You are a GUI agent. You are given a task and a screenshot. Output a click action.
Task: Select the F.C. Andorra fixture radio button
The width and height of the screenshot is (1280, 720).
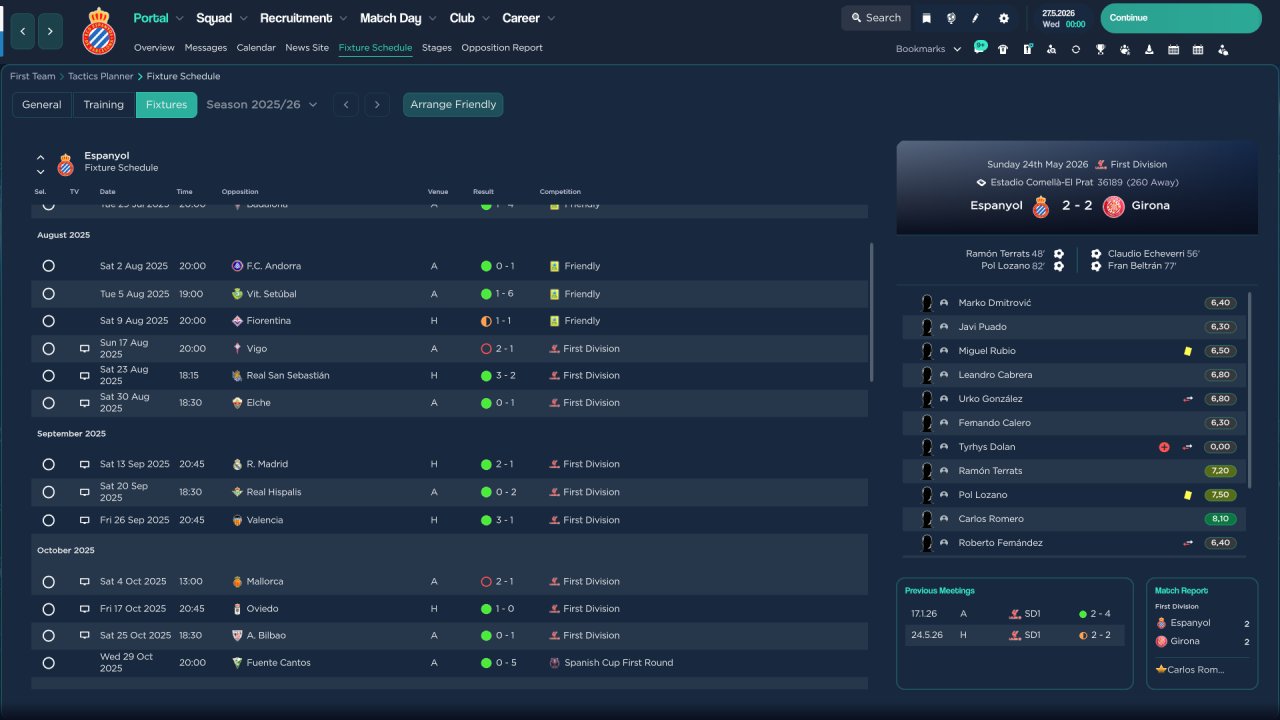(48, 266)
